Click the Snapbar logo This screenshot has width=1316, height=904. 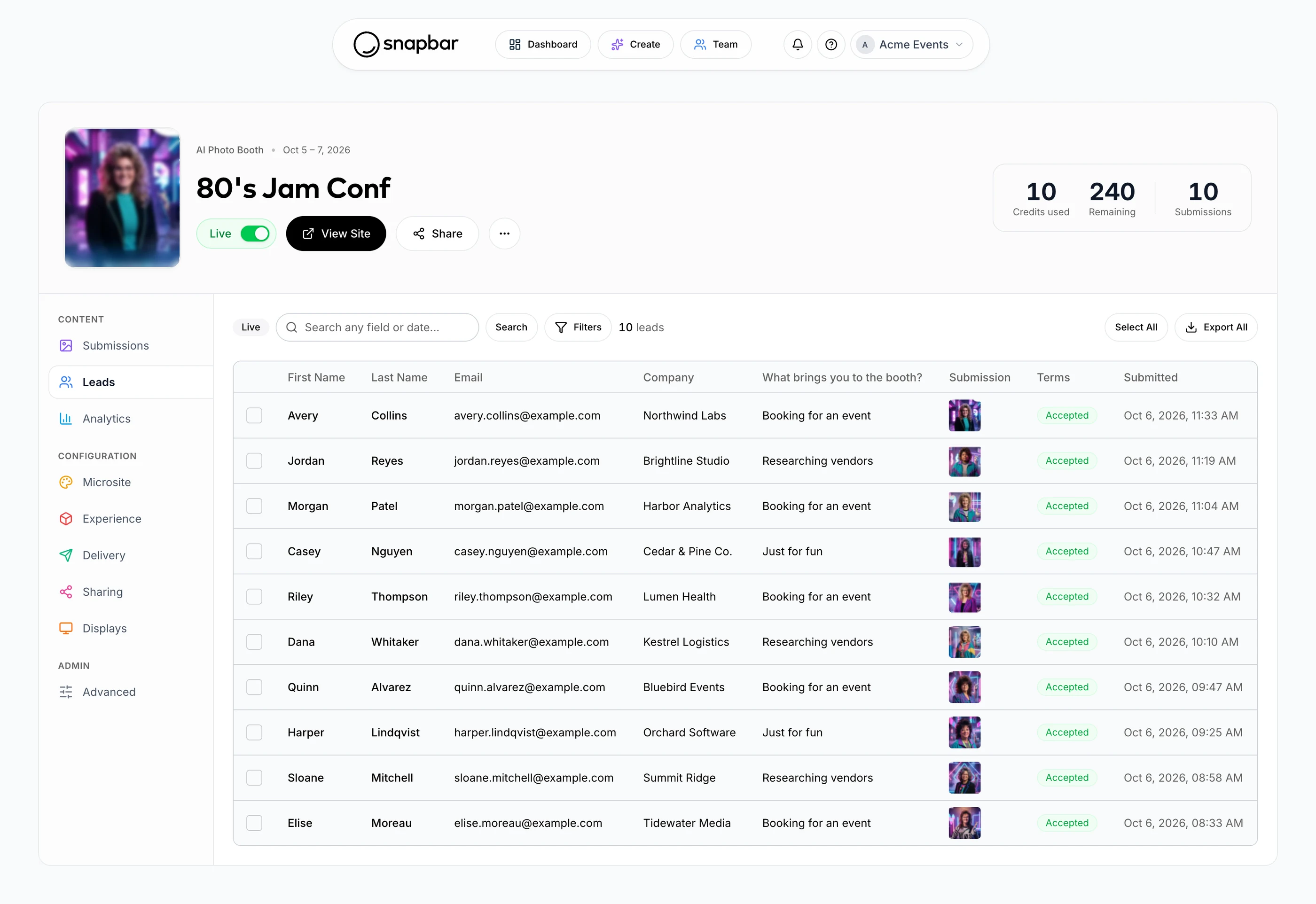(406, 44)
